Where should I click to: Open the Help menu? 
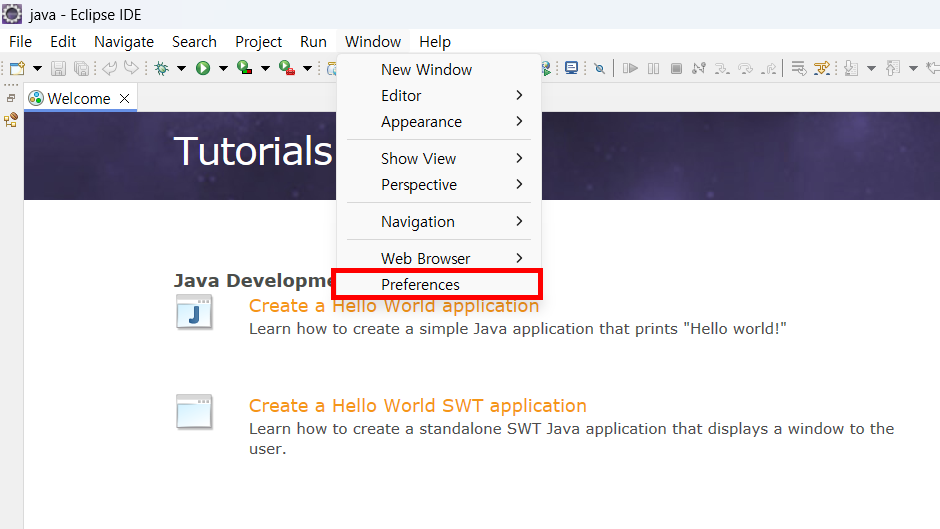pyautogui.click(x=435, y=42)
